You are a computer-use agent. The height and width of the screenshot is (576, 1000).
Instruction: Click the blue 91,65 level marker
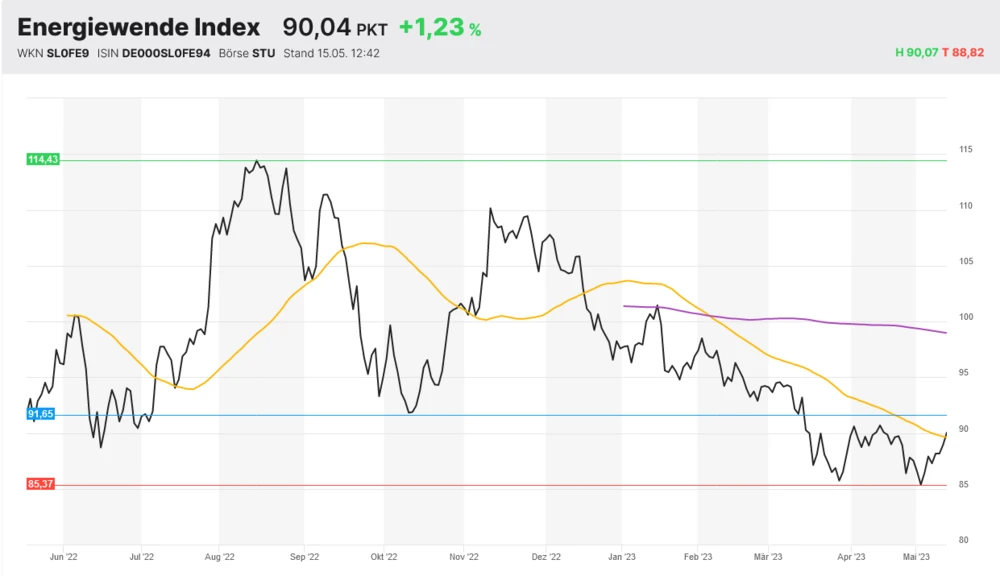41,414
